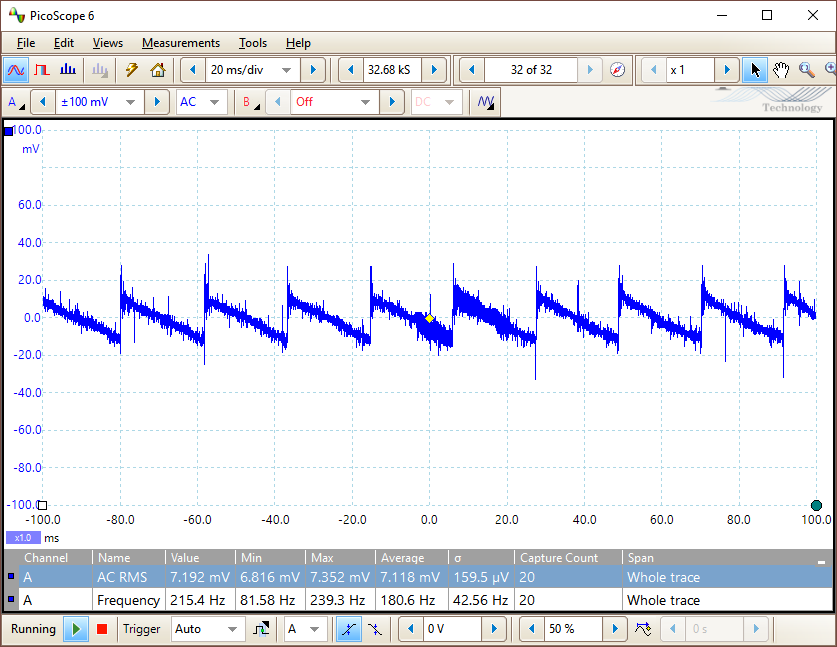Open advanced trigger settings icon
Viewport: 837px width, 647px height.
[261, 629]
